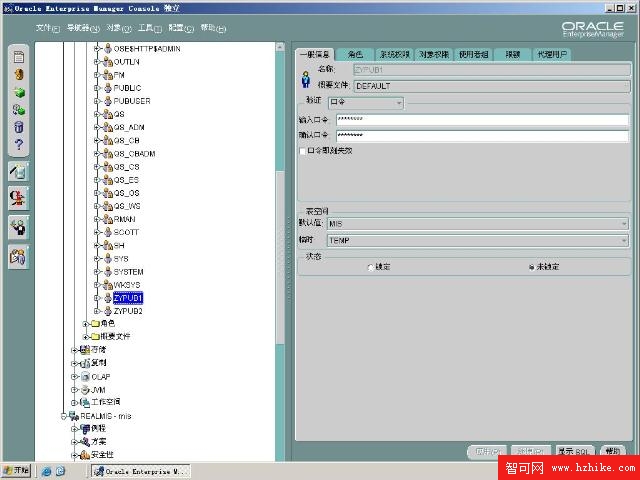Click the pencil edit tool icon in sidebar
The height and width of the screenshot is (480, 640).
click(18, 171)
